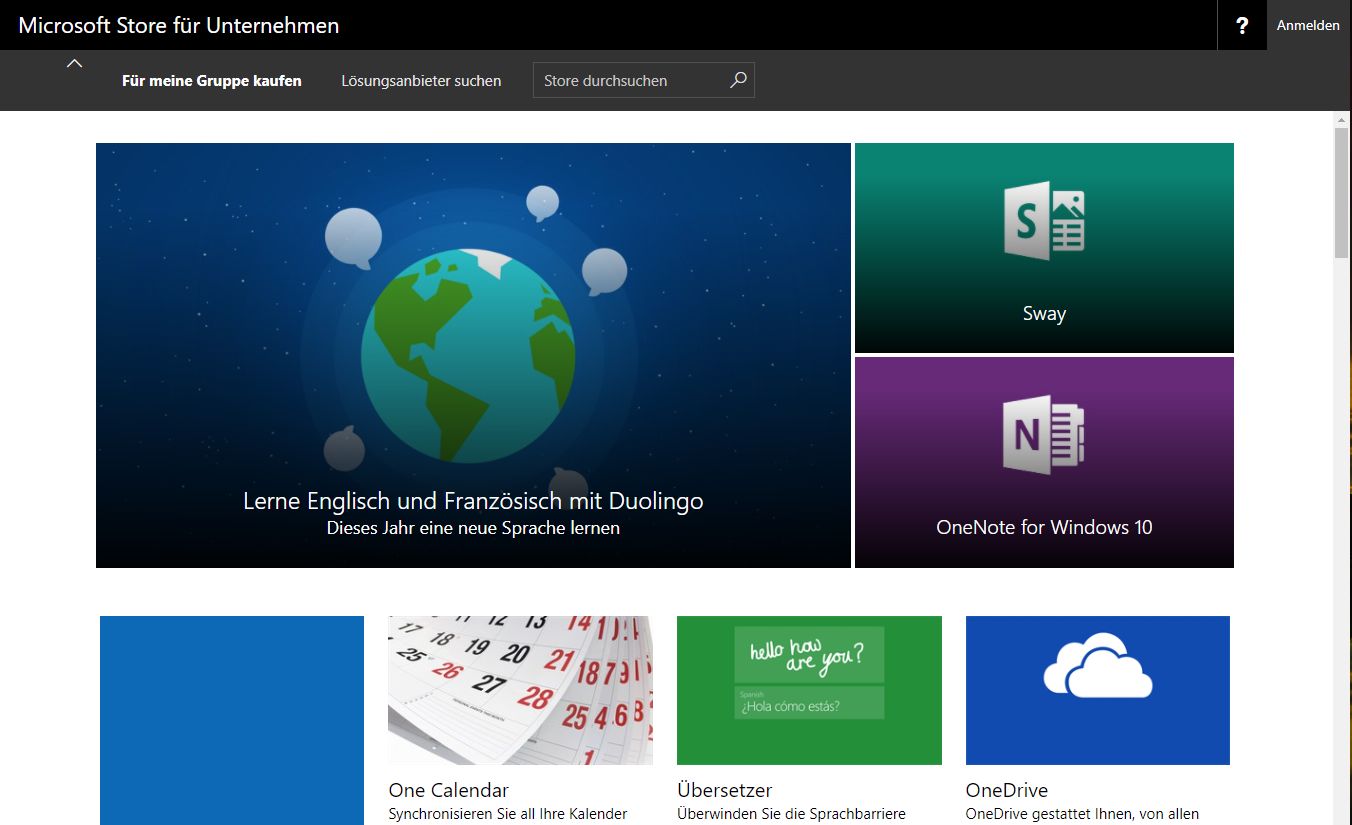Click the page scrollbar up arrow
Viewport: 1352px width, 825px height.
(1342, 120)
